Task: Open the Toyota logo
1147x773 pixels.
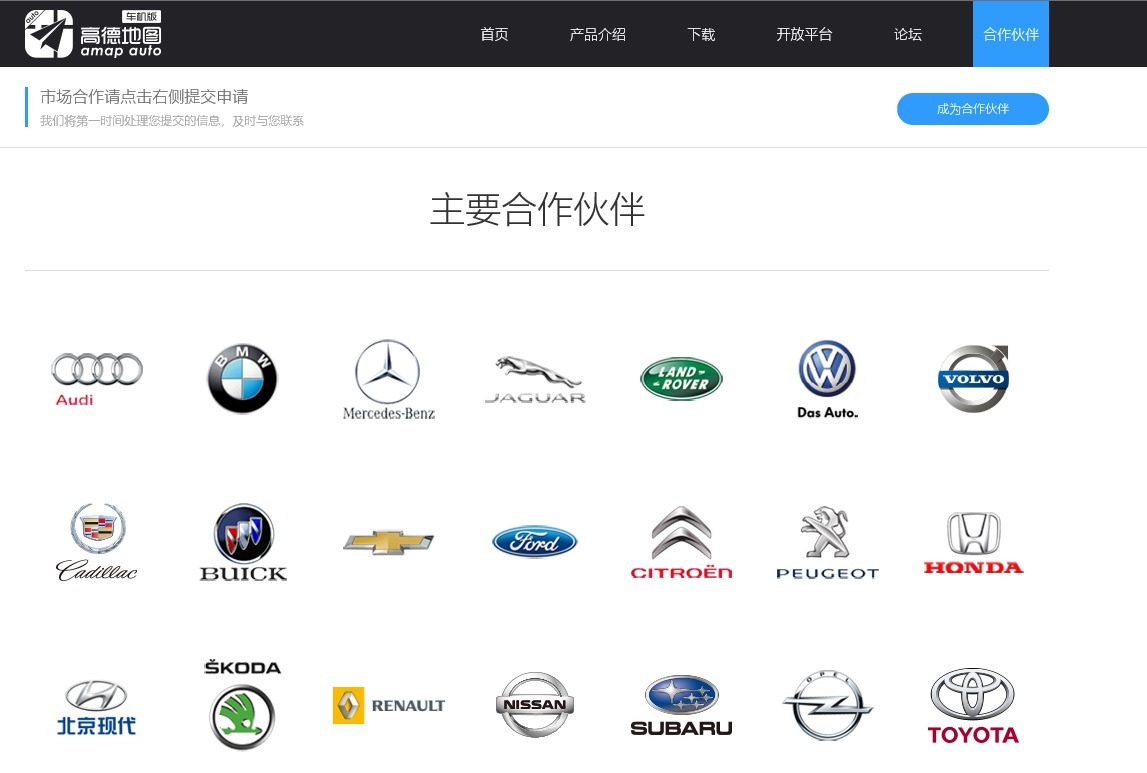Action: [973, 706]
